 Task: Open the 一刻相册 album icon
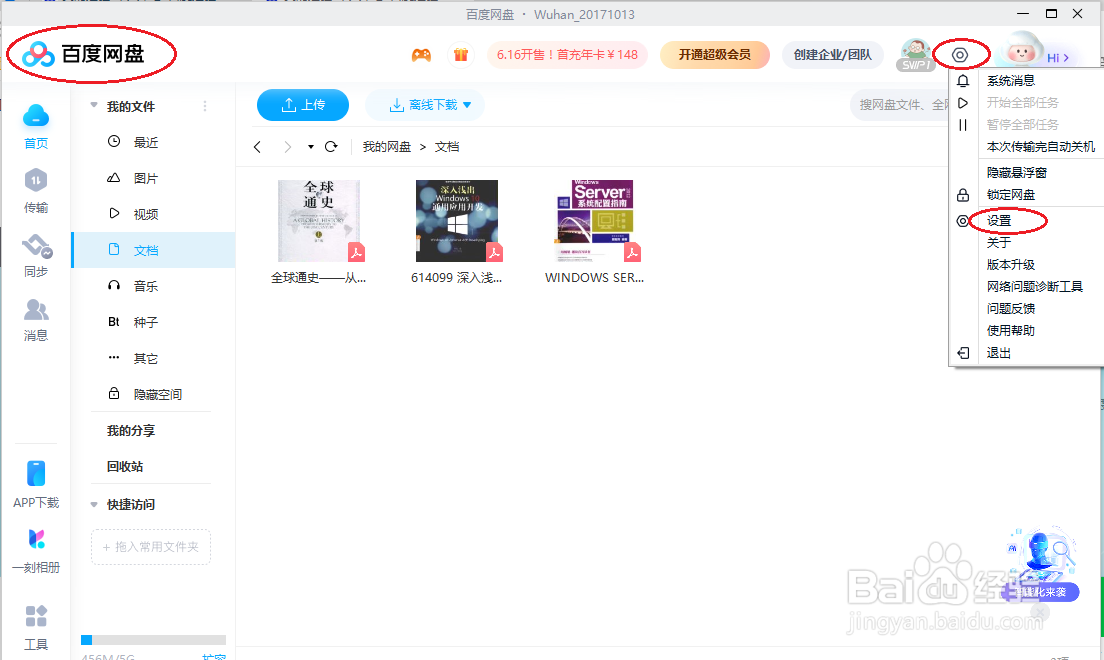tap(36, 539)
